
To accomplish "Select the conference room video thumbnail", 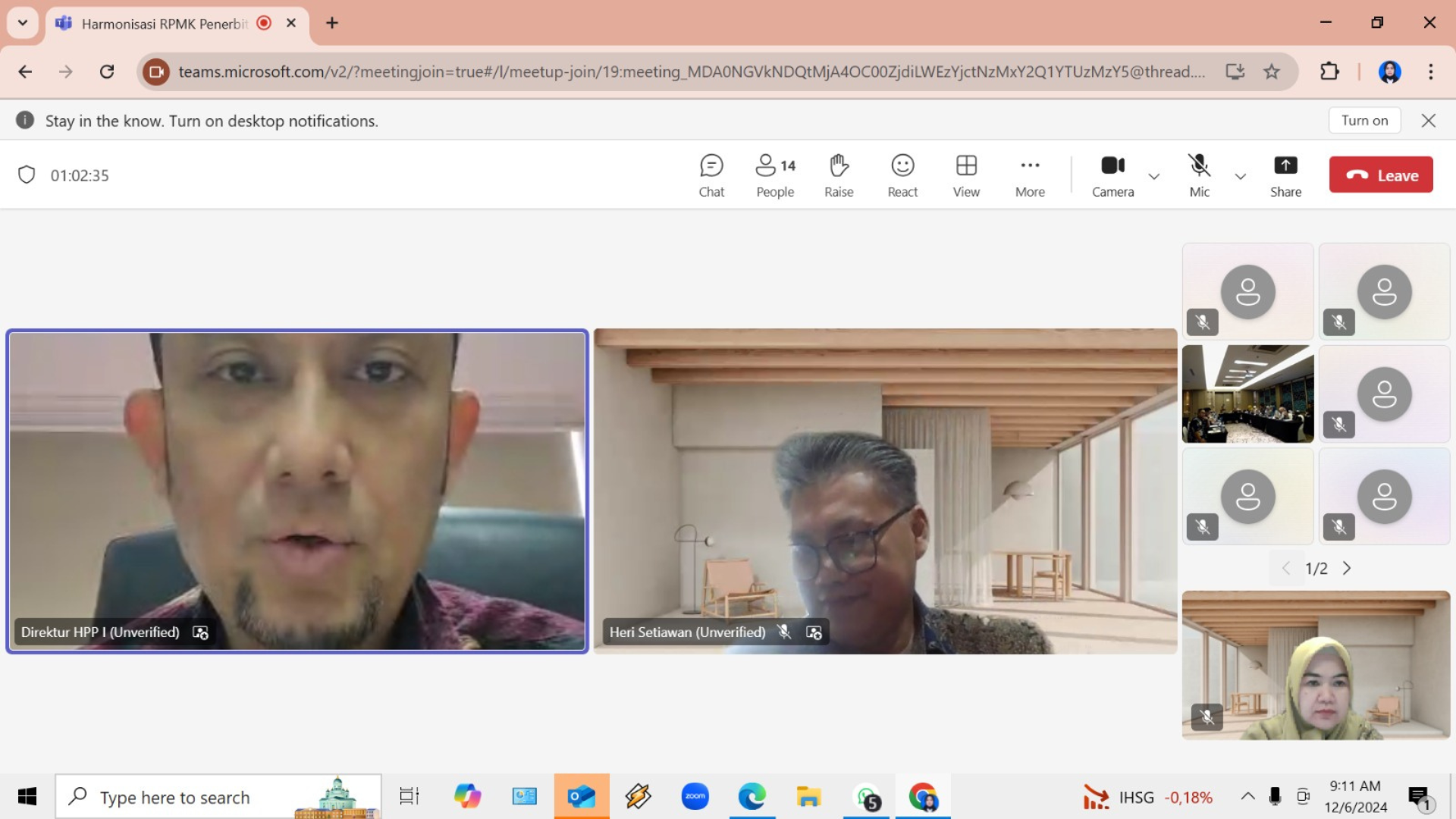I will click(1247, 394).
